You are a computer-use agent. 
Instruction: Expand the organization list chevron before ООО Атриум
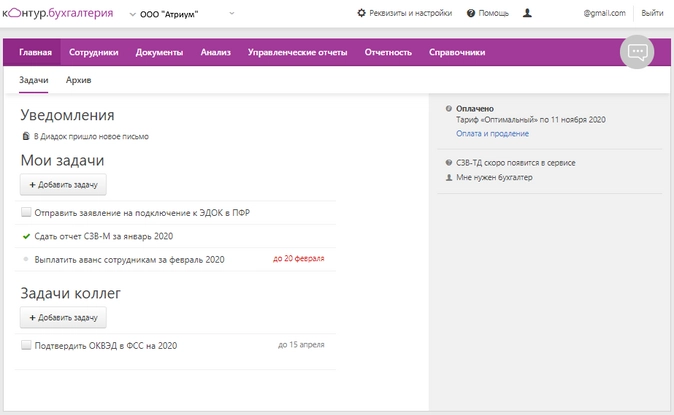(x=132, y=15)
